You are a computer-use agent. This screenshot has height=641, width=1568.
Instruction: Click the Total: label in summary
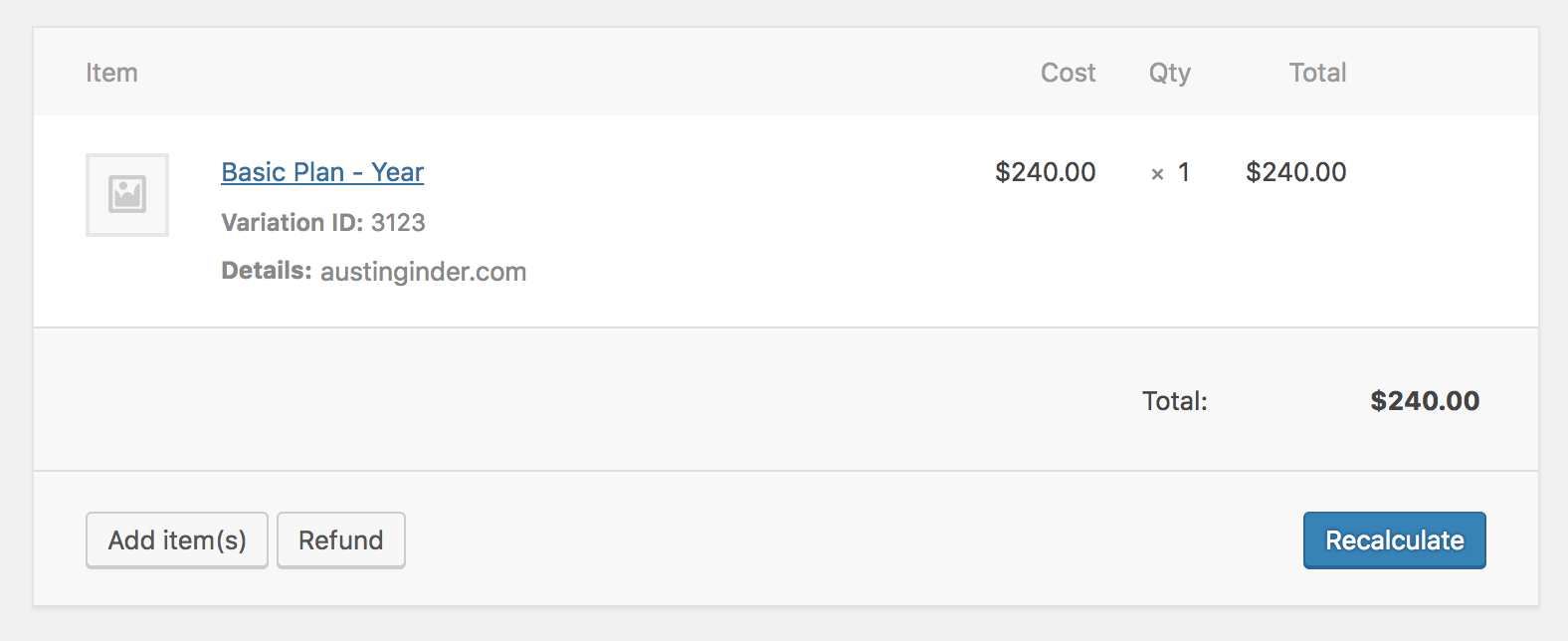coord(1175,401)
